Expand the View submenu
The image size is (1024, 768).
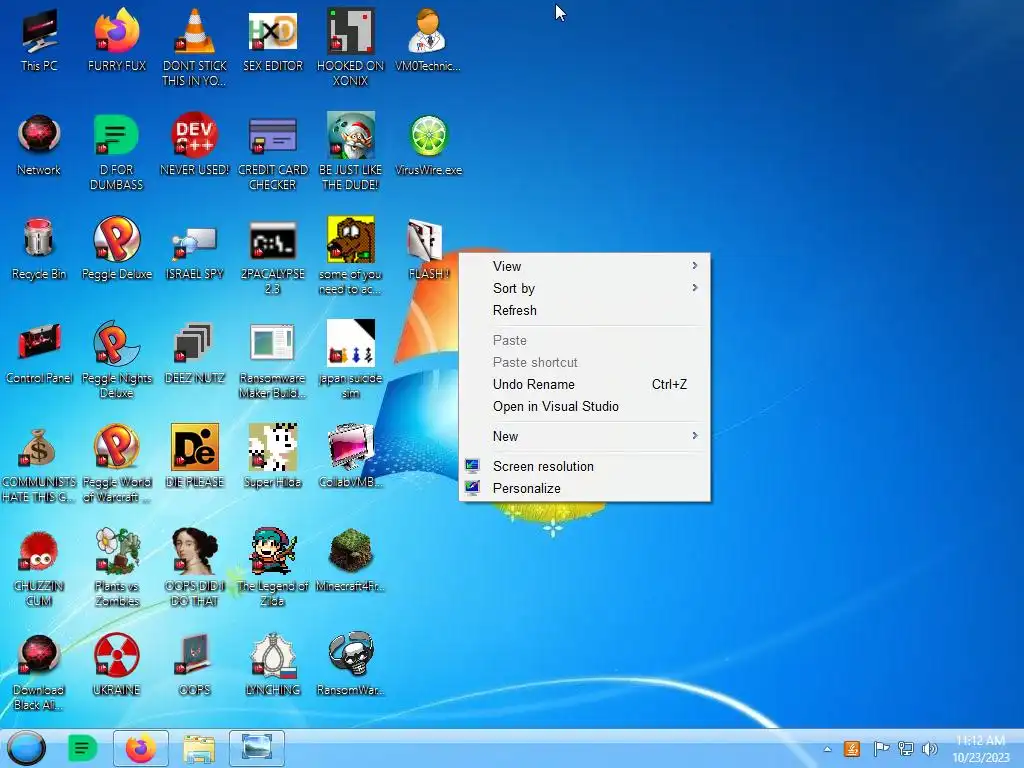(584, 266)
